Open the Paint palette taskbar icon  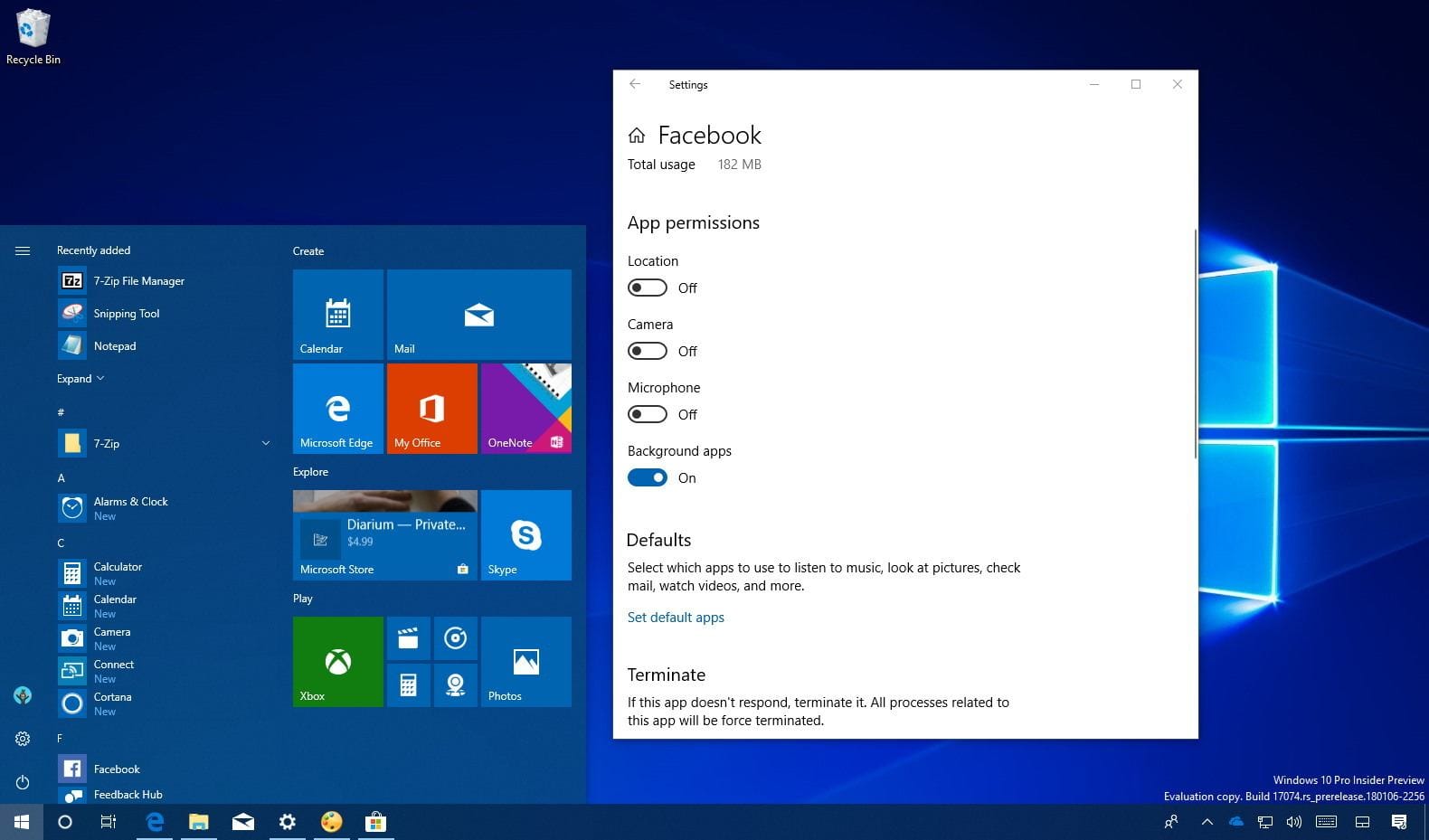[x=332, y=822]
